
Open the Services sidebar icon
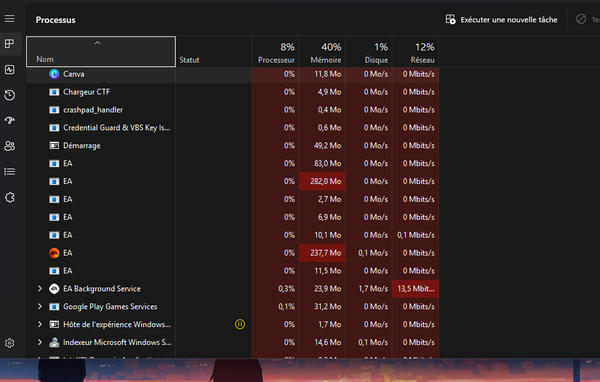click(10, 198)
